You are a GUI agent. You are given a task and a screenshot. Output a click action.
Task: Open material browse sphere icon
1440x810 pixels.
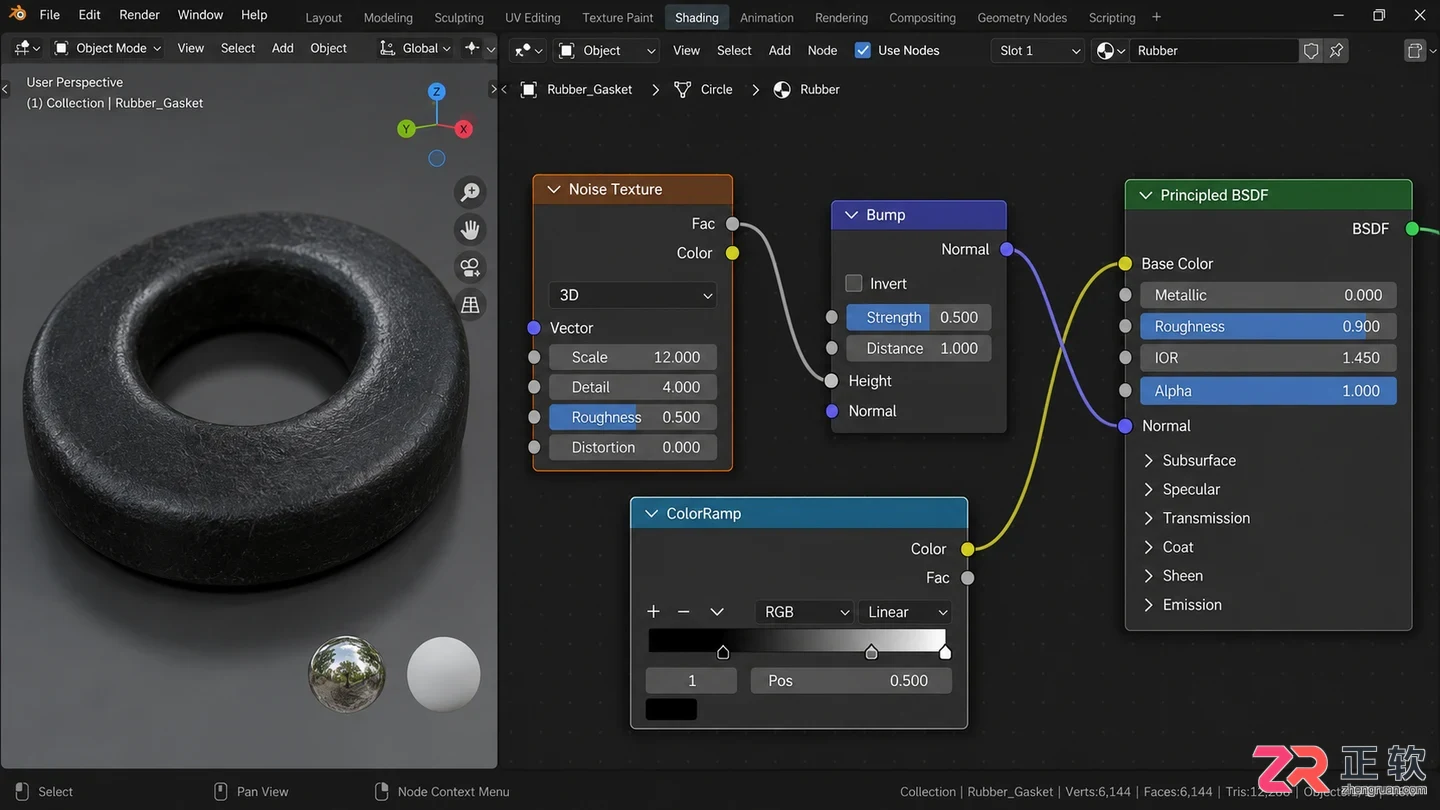[1110, 50]
